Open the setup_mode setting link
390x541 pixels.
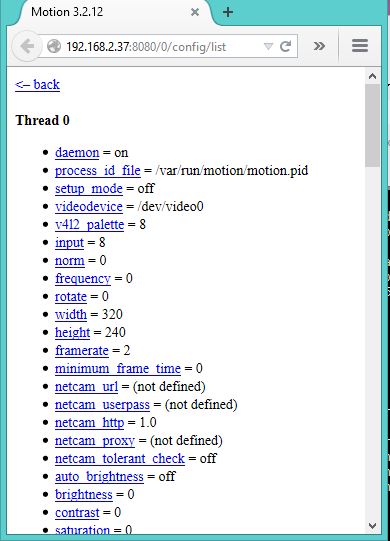click(89, 188)
